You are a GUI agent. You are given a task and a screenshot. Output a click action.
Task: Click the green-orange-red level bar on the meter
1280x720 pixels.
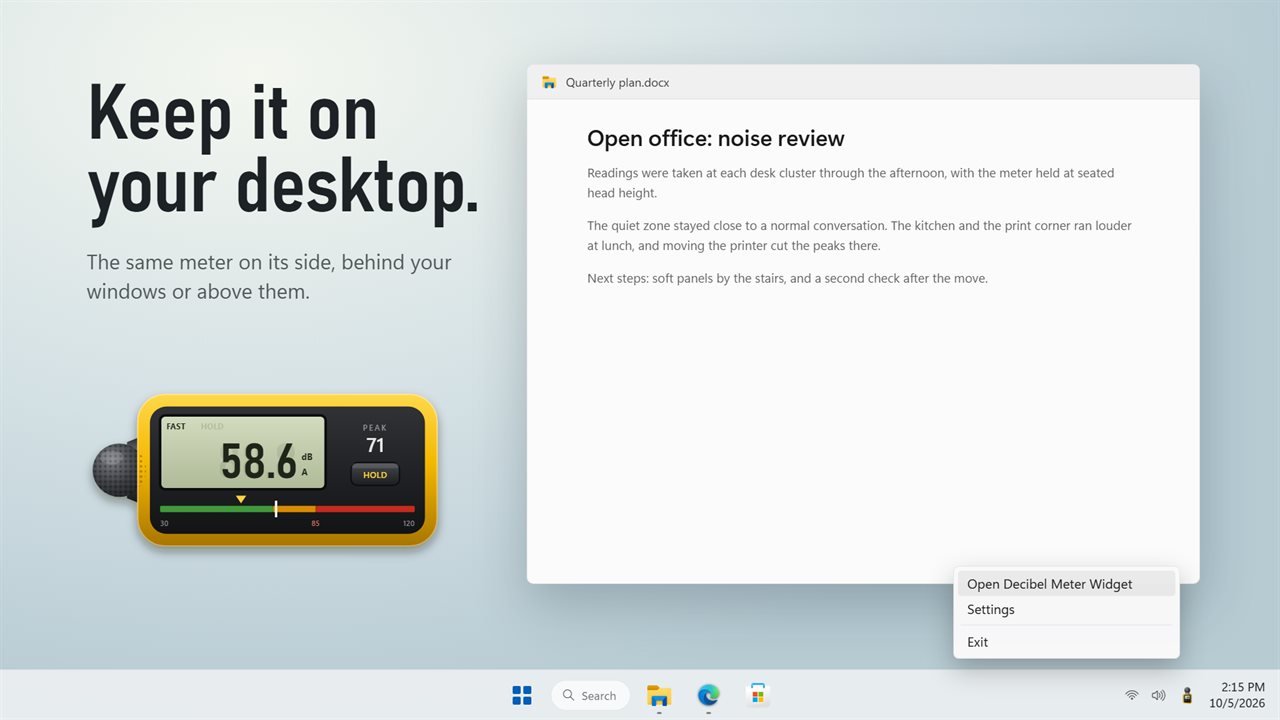click(287, 509)
